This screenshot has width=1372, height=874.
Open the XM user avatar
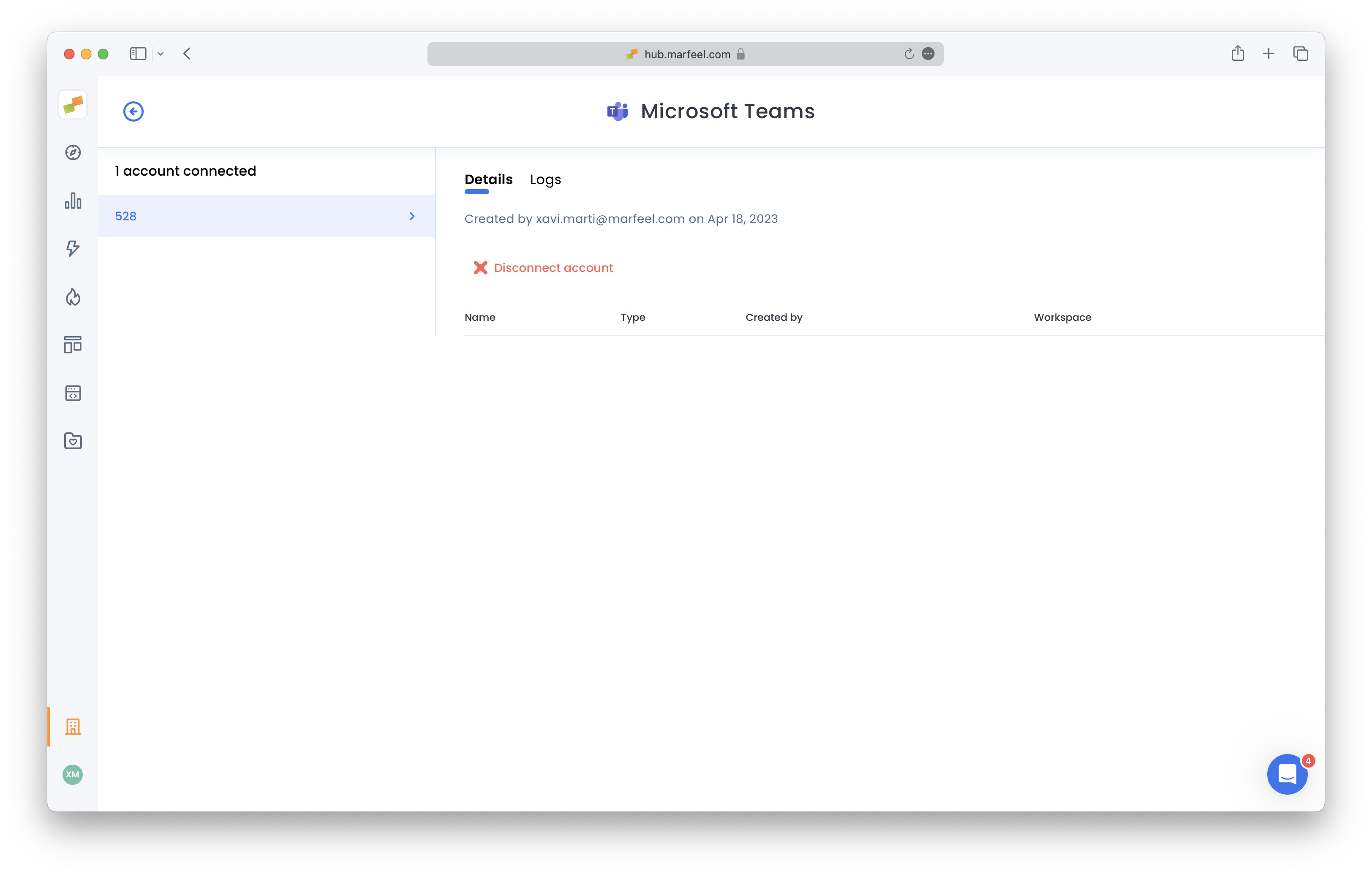coord(72,775)
